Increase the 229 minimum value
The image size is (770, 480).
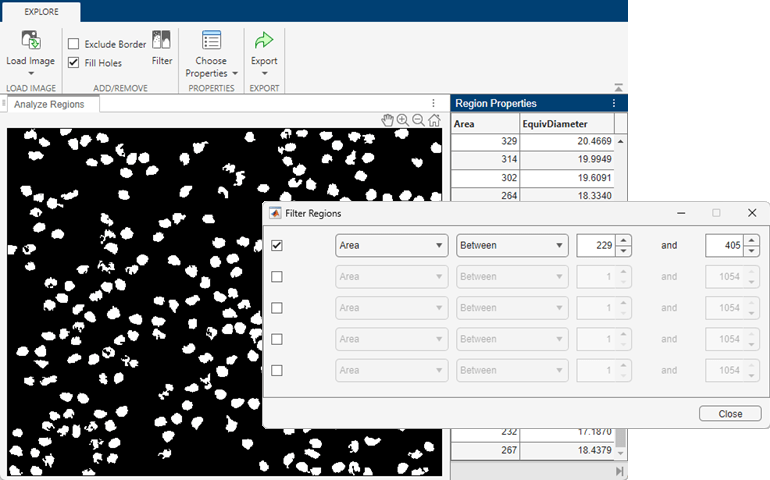623,240
